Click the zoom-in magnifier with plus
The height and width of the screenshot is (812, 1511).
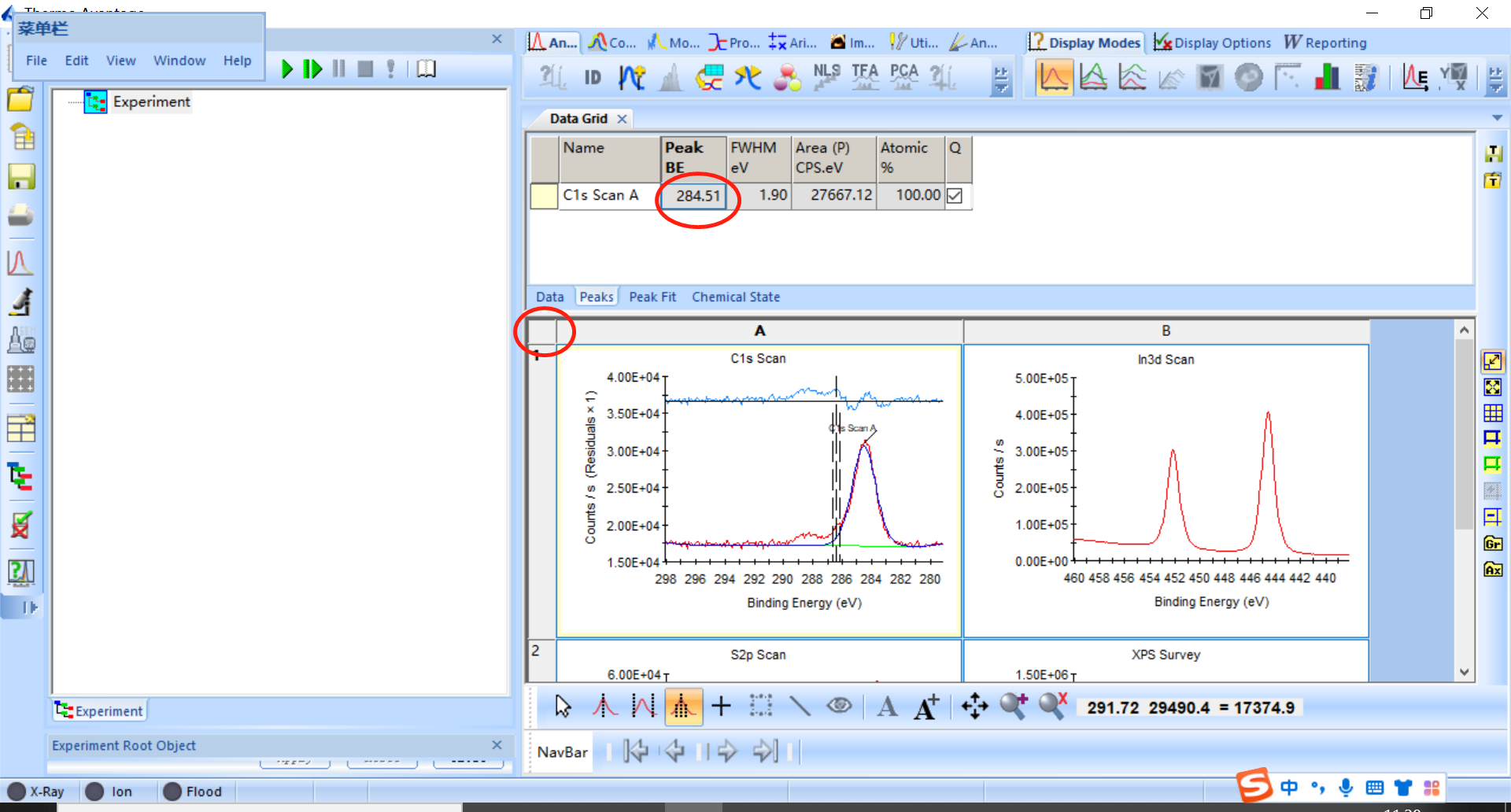pyautogui.click(x=1014, y=706)
